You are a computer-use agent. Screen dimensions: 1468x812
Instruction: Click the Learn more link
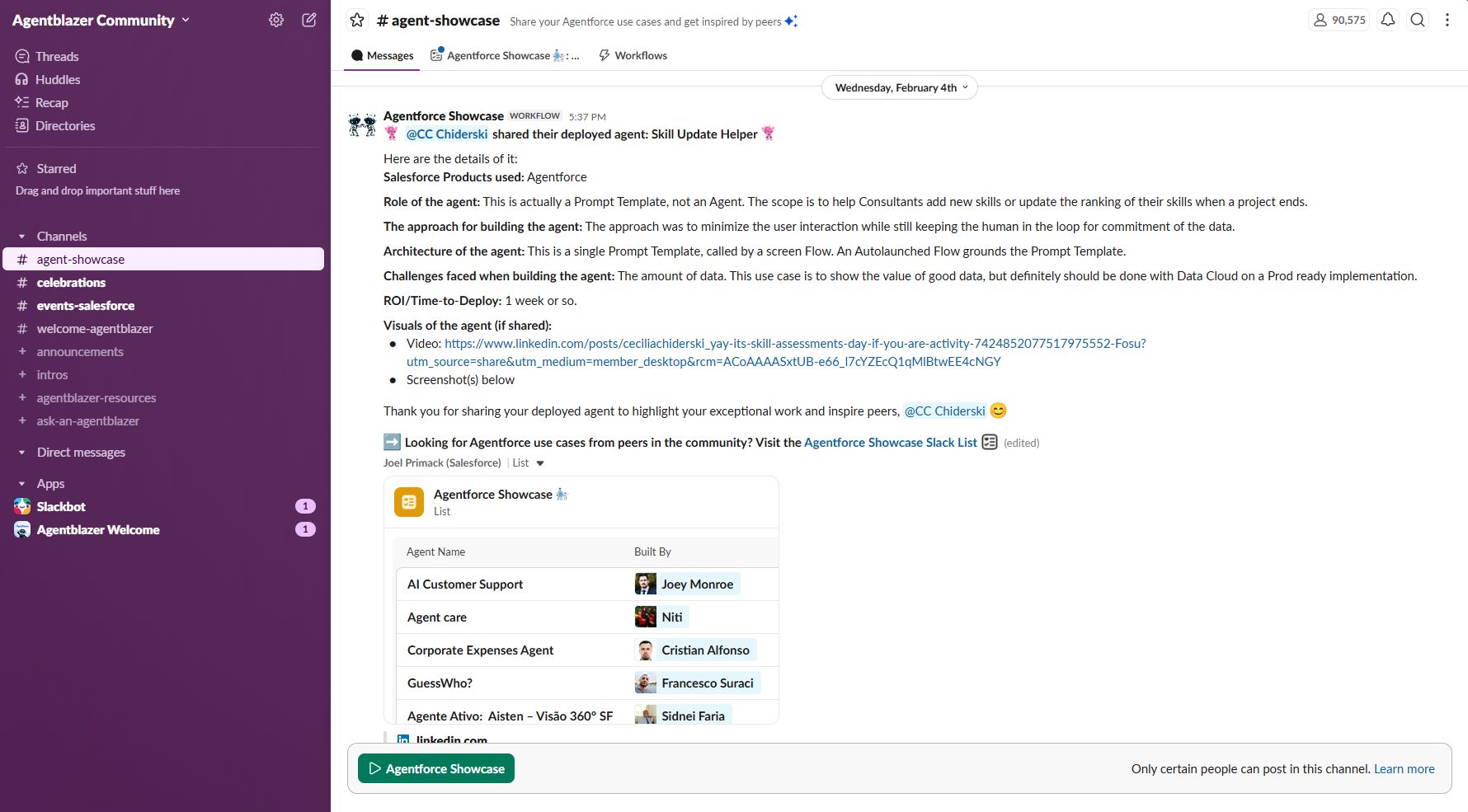[x=1404, y=768]
